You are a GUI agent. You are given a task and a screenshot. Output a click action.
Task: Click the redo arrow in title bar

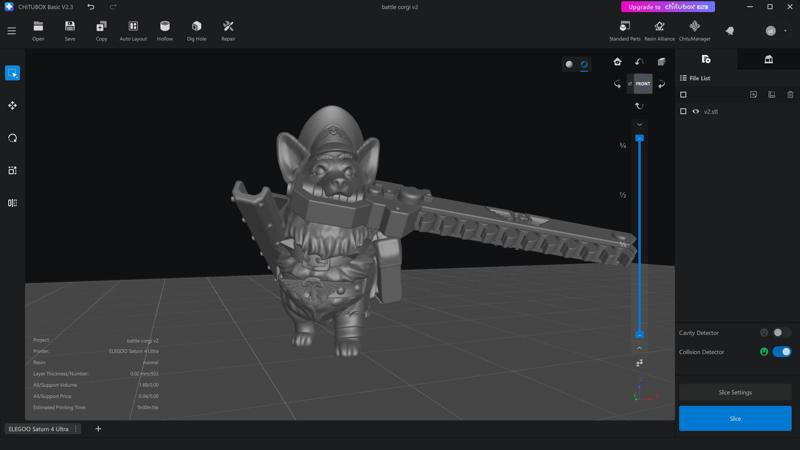(113, 7)
